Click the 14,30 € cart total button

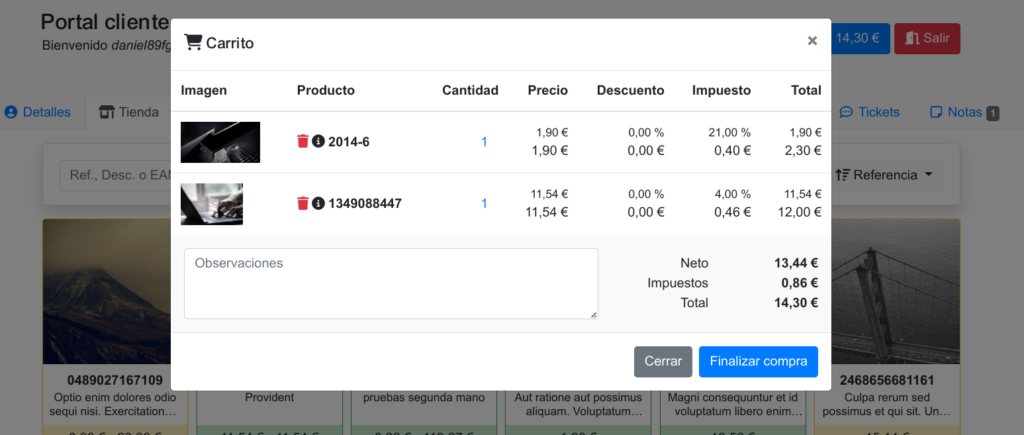coord(859,39)
